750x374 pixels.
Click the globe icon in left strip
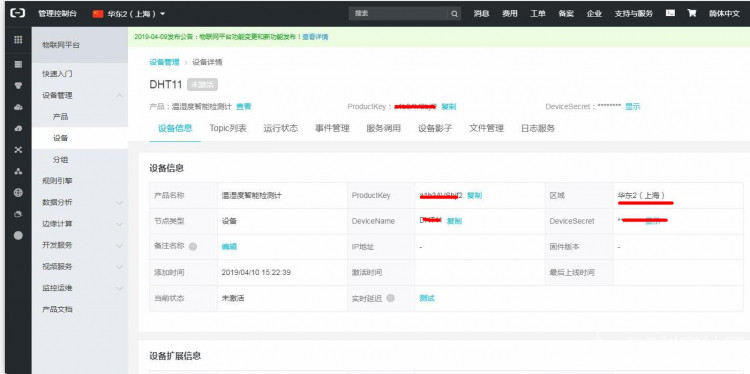coord(18,193)
